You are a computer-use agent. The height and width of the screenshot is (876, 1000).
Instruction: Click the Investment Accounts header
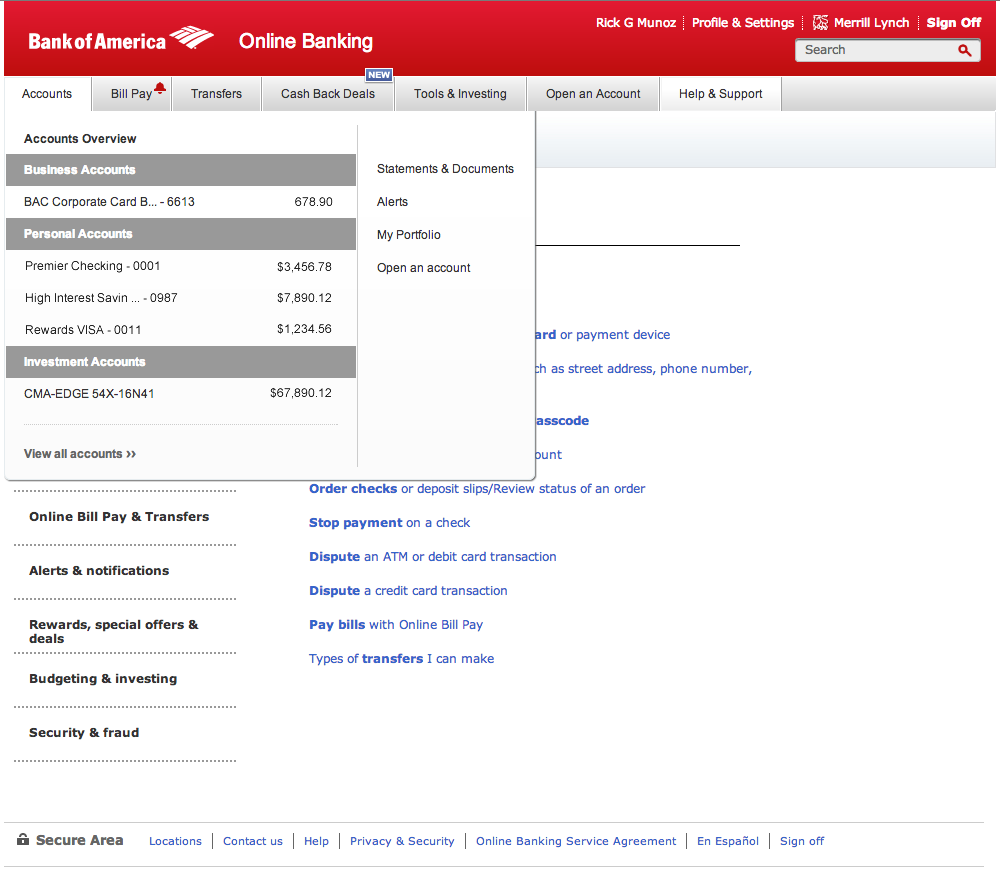(180, 362)
